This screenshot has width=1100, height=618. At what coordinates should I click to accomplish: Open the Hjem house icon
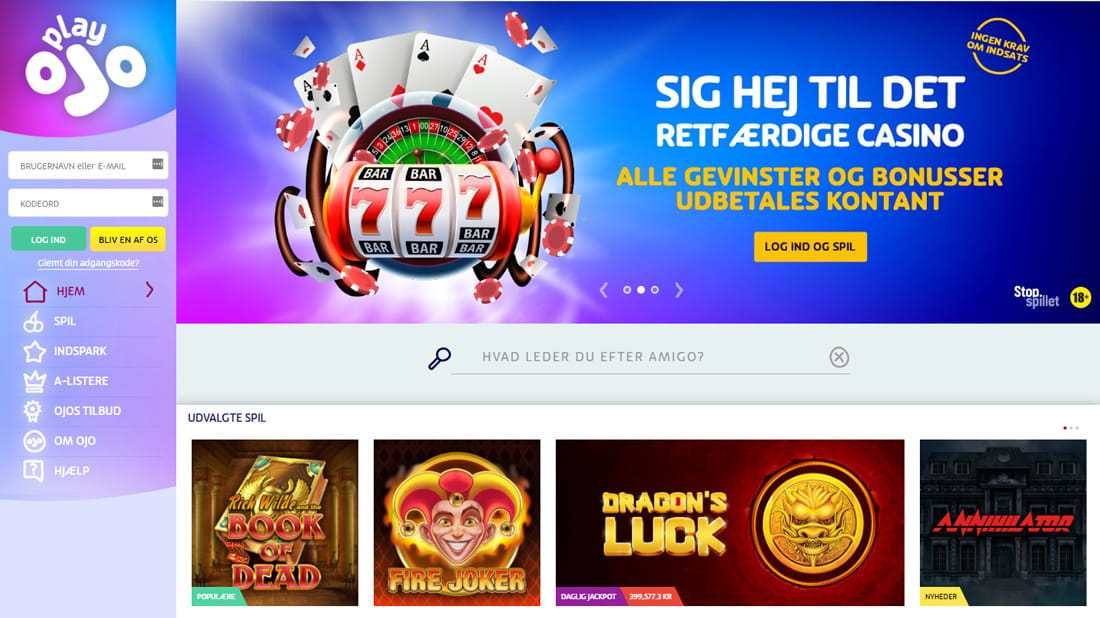pos(34,291)
